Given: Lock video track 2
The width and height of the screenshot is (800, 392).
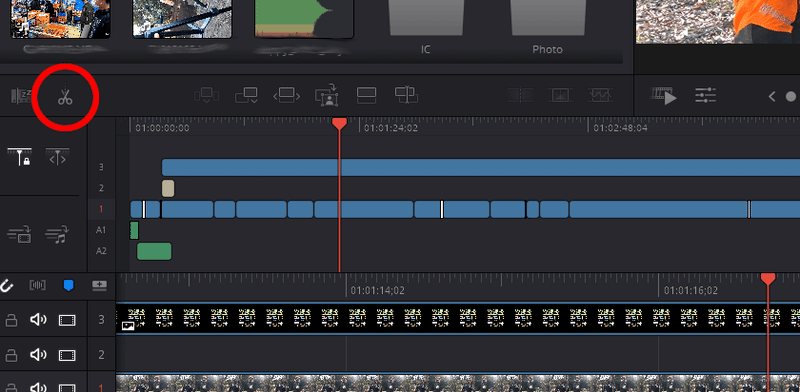Looking at the screenshot, I should [11, 355].
